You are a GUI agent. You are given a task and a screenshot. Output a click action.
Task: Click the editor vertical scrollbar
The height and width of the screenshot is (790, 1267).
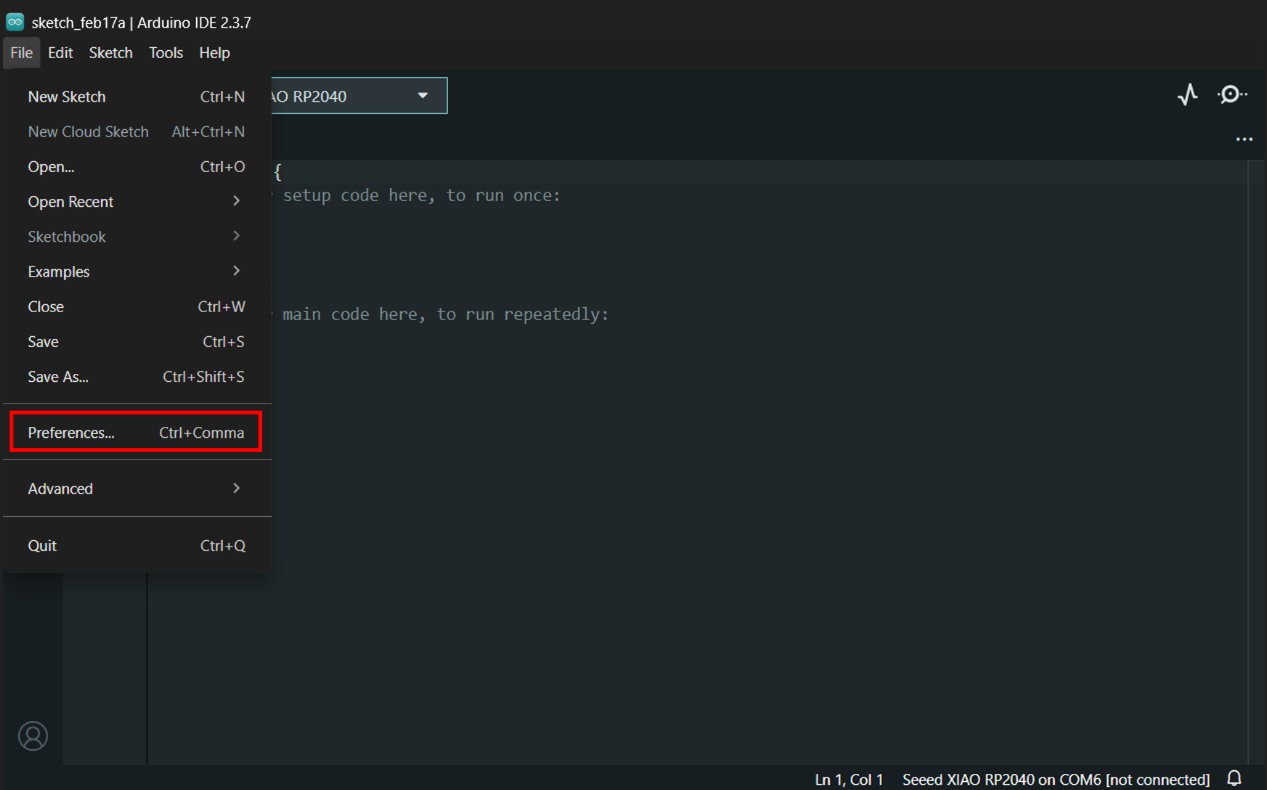point(1257,462)
